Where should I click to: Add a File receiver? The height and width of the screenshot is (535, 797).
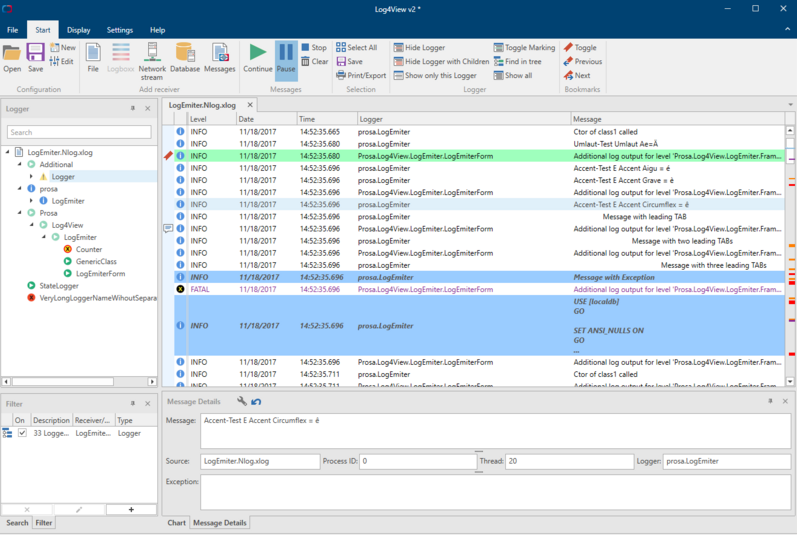click(93, 54)
